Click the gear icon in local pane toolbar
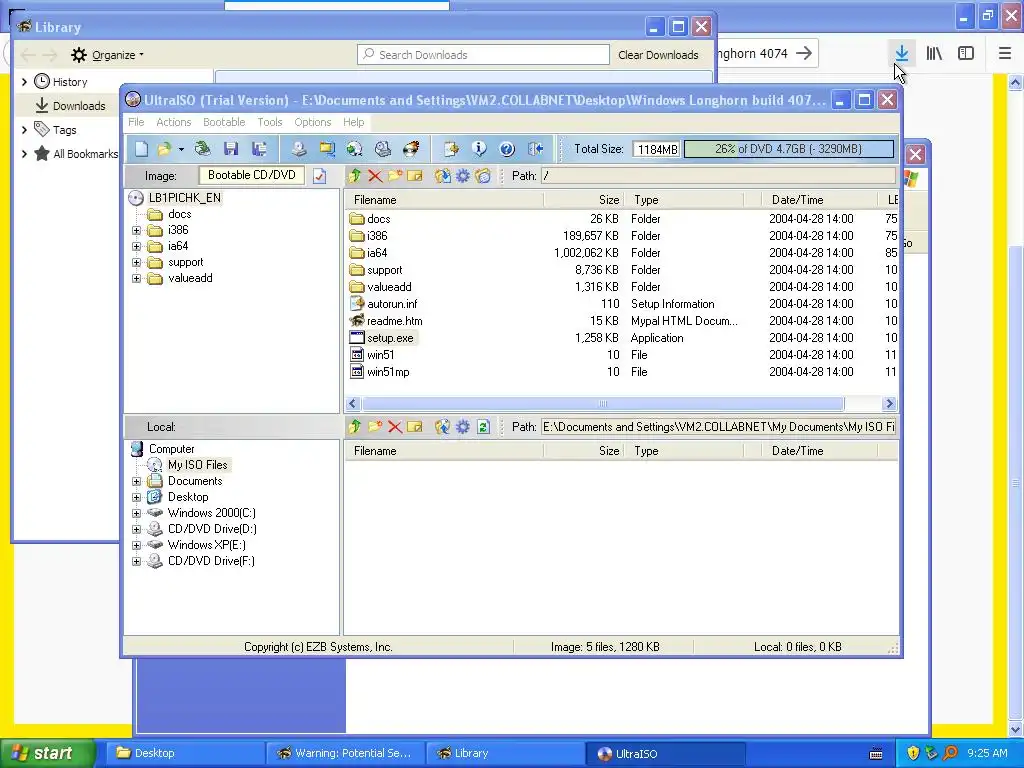1024x768 pixels. pos(462,426)
